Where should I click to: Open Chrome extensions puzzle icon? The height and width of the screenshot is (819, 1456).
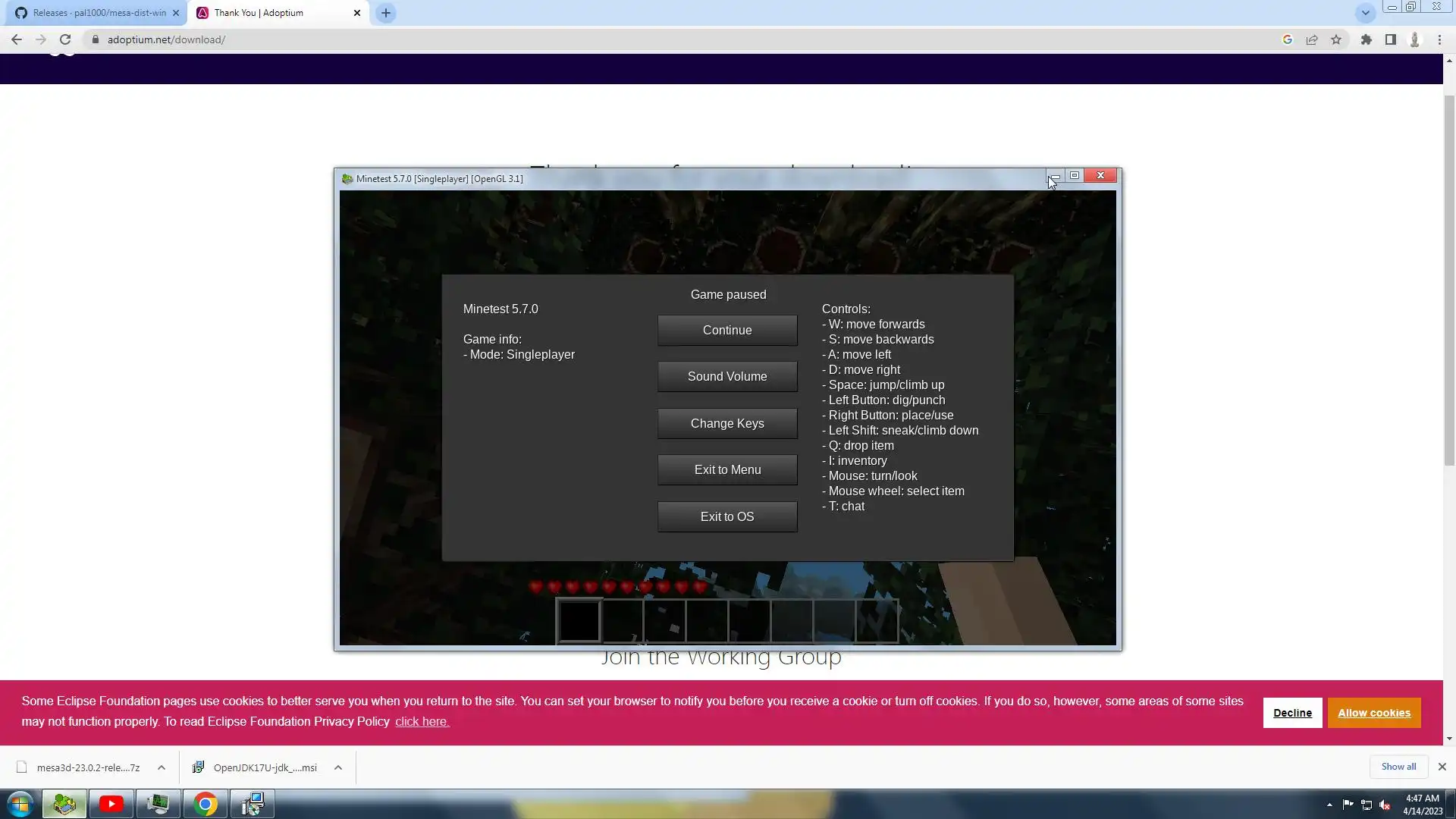(x=1366, y=39)
